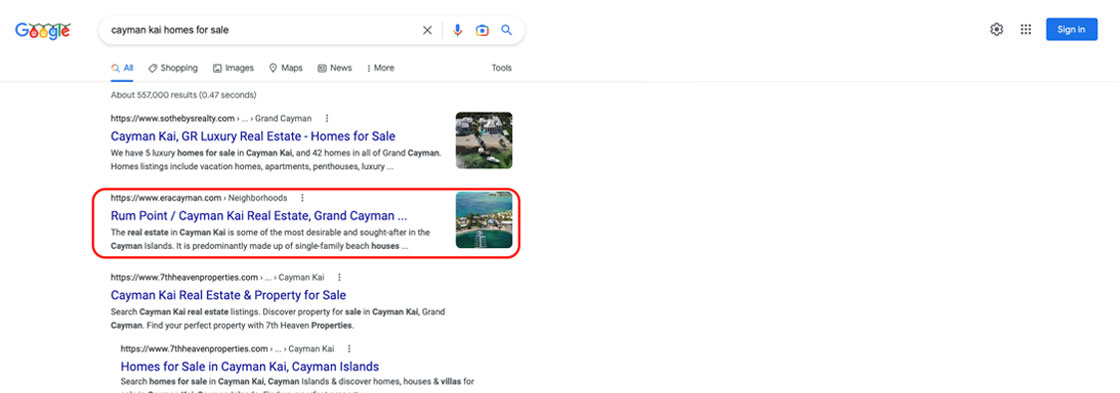
Task: Open 'Cayman Kai, GR Luxury Real Estate - Homes for Sale' link
Action: tap(253, 136)
